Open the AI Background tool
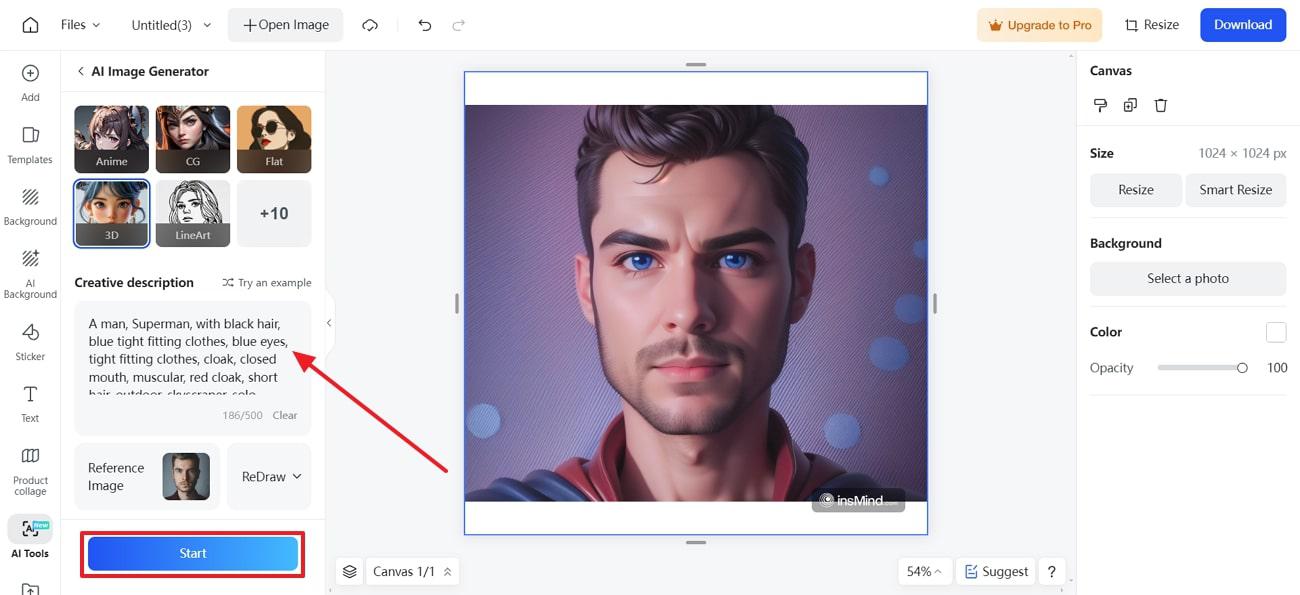The image size is (1300, 595). 30,275
